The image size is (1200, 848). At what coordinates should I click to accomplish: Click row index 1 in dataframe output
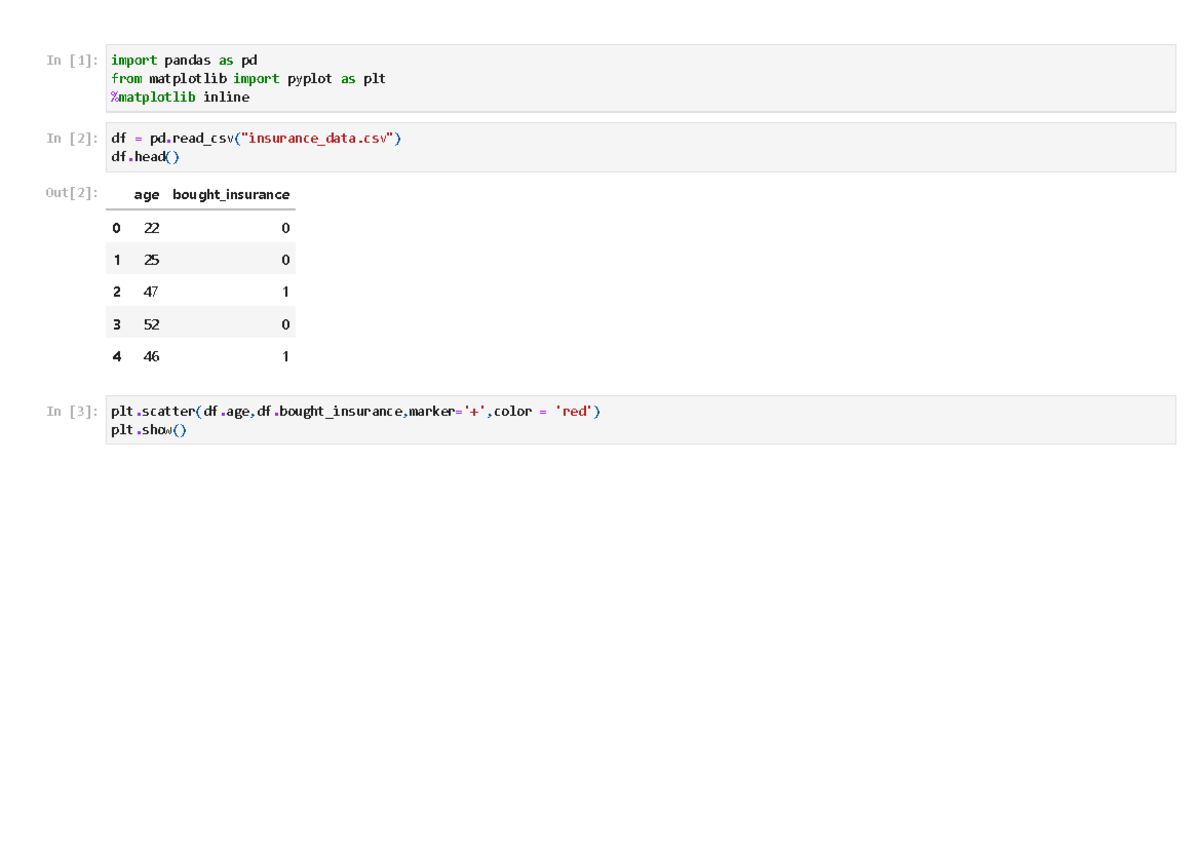[117, 260]
